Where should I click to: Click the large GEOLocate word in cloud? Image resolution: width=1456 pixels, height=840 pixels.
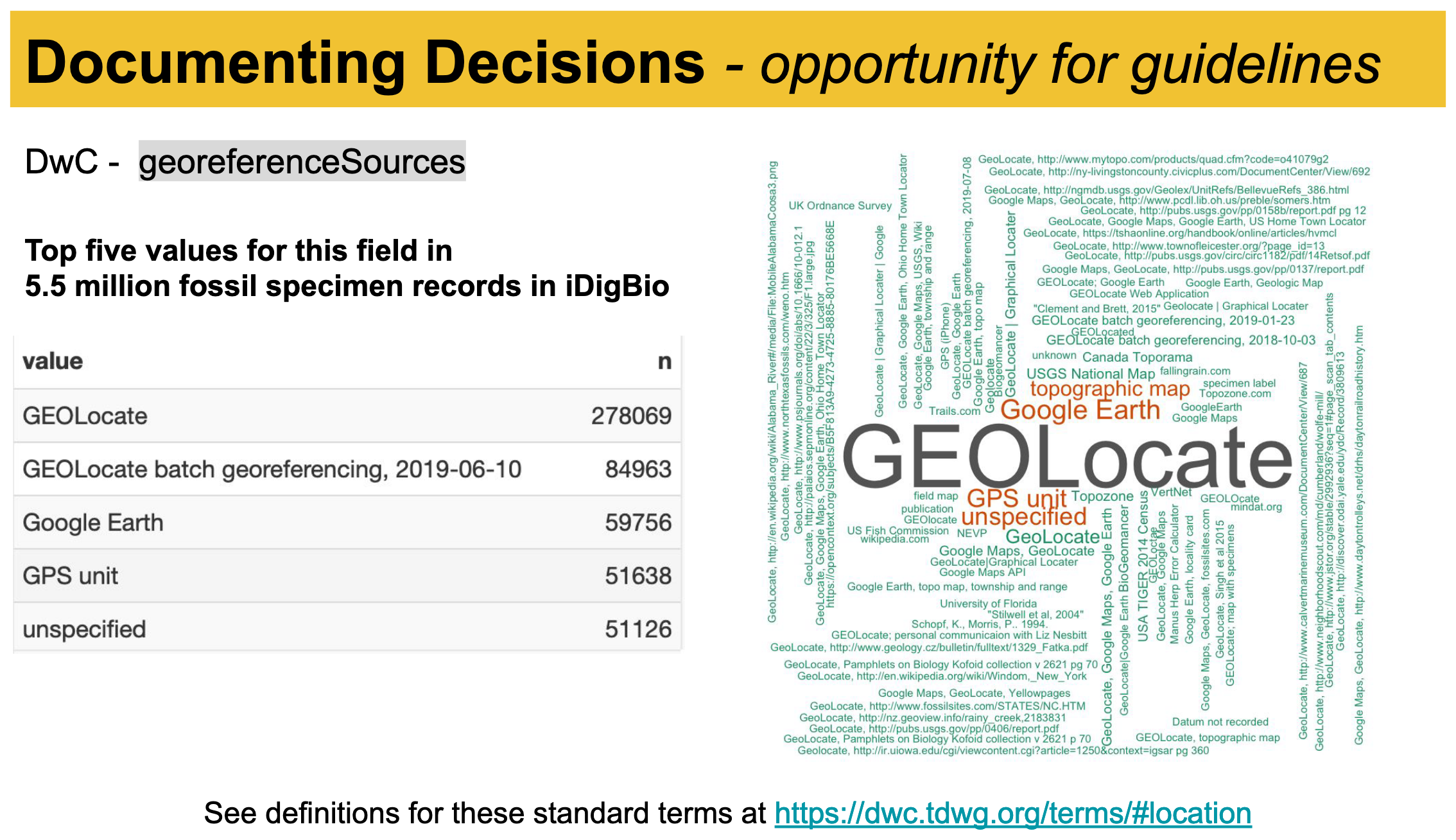[x=1066, y=457]
